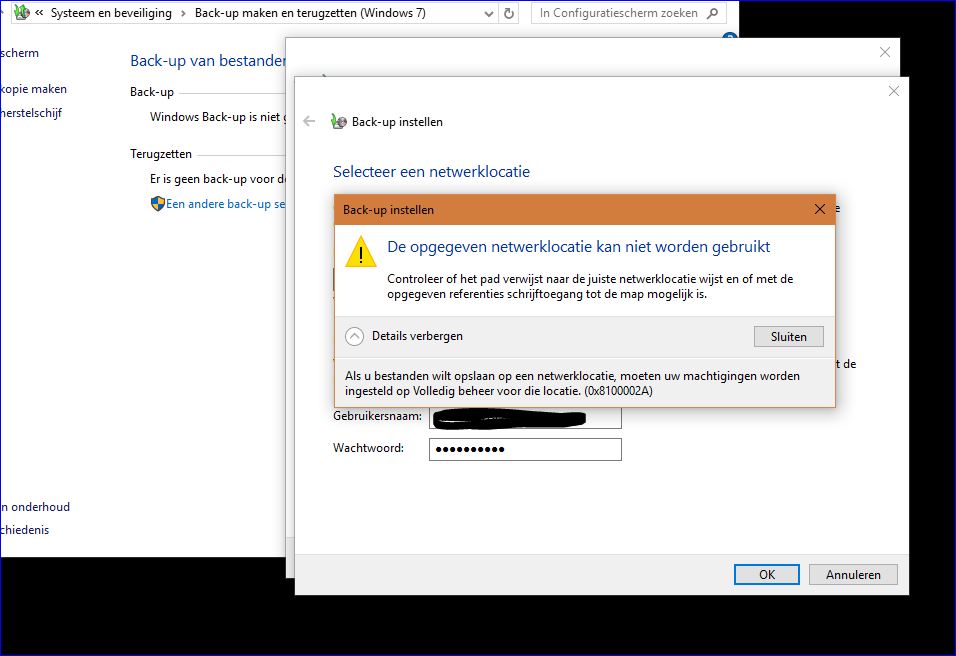Click 'De opgegeven netwerklocatie kan niet worden gebruikt' heading
The image size is (956, 656).
coord(579,247)
